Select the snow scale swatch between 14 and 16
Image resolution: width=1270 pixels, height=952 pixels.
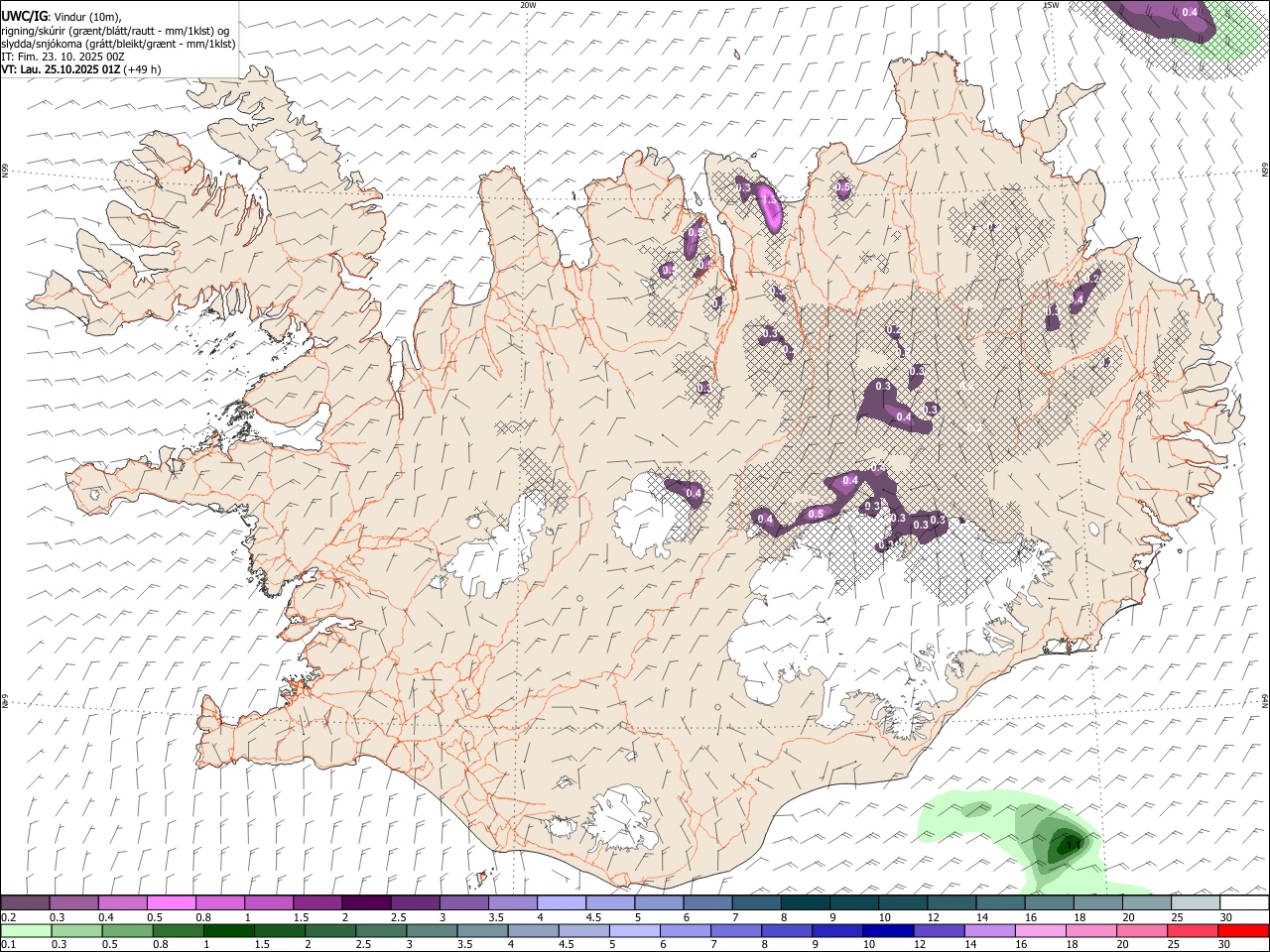pos(999,902)
